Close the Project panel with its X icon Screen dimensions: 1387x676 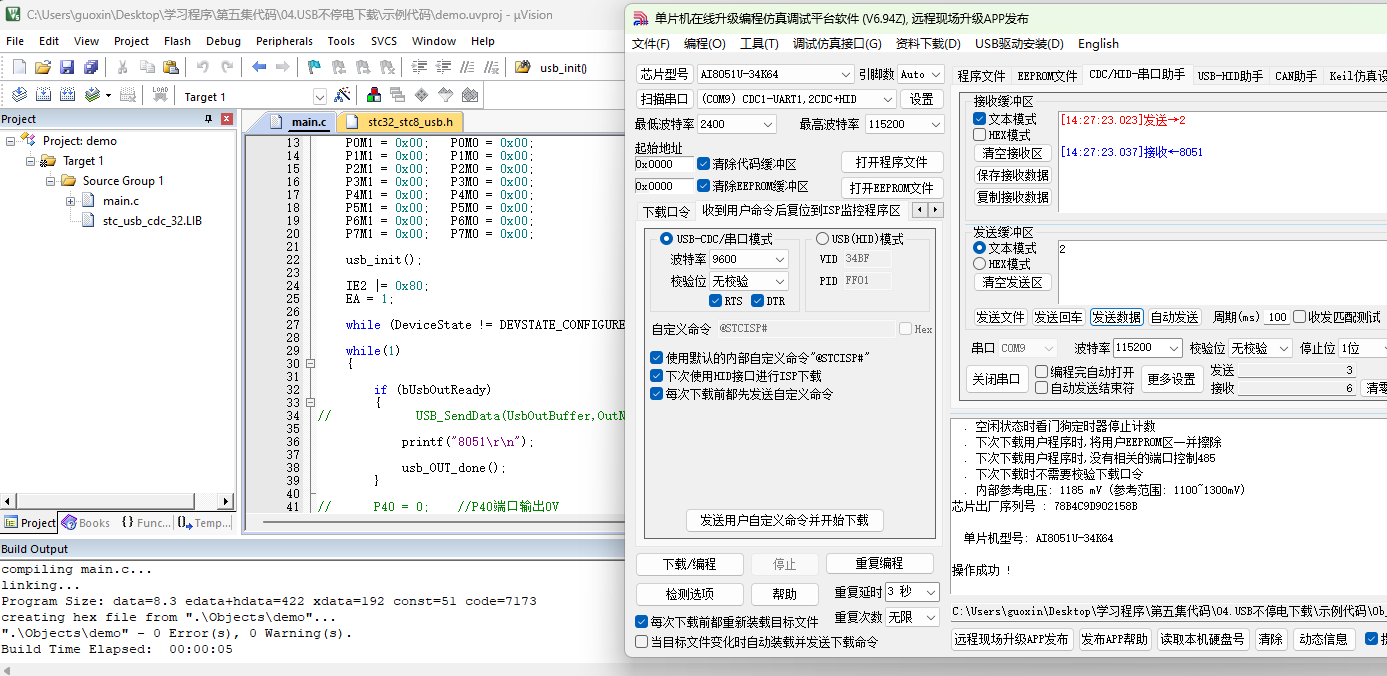tap(227, 119)
